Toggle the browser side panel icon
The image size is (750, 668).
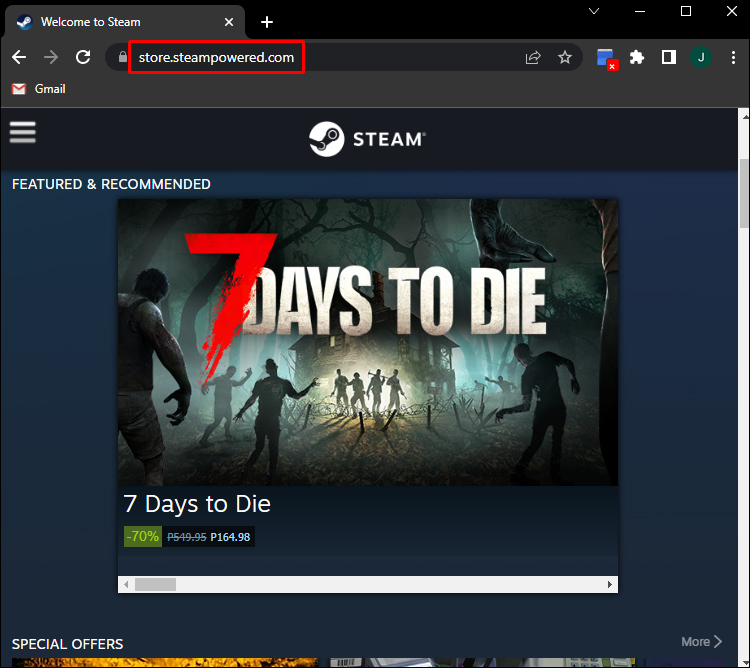[669, 57]
